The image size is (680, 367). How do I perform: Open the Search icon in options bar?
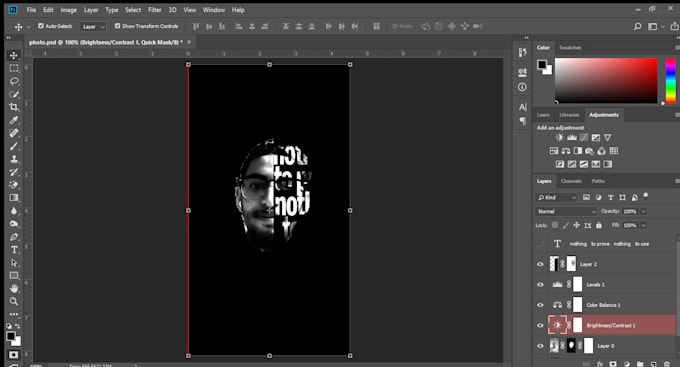tap(638, 26)
